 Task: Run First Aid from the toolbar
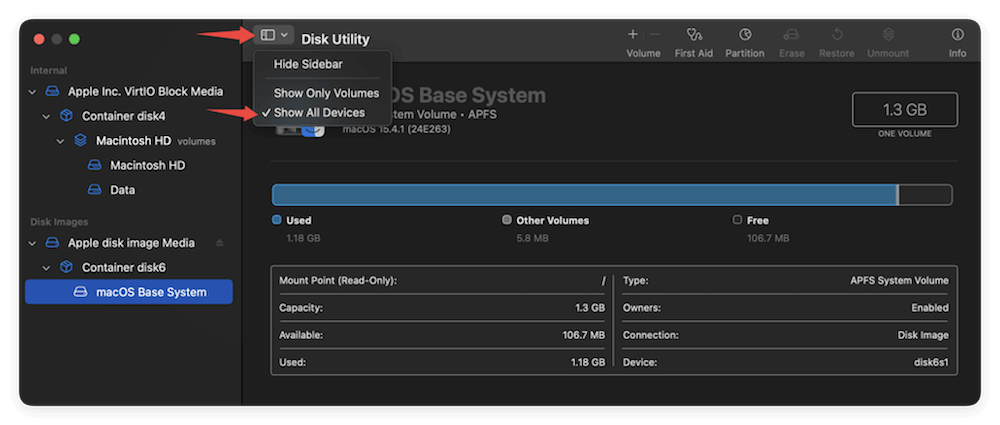(x=694, y=34)
